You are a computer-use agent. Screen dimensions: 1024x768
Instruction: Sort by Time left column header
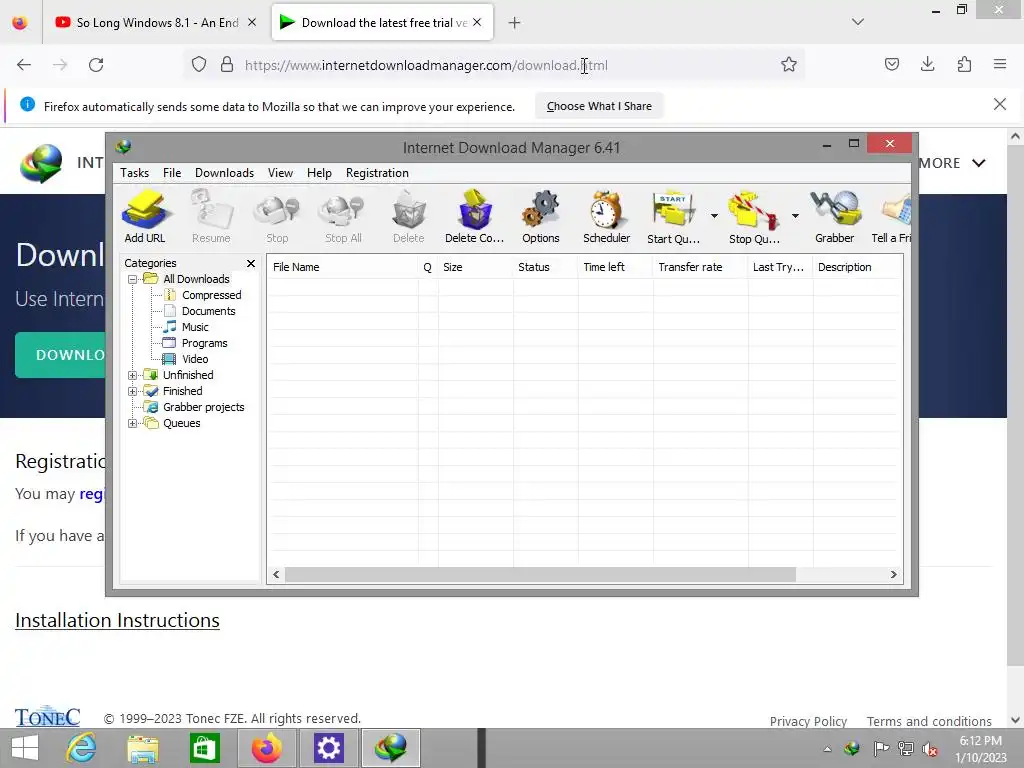click(x=615, y=267)
